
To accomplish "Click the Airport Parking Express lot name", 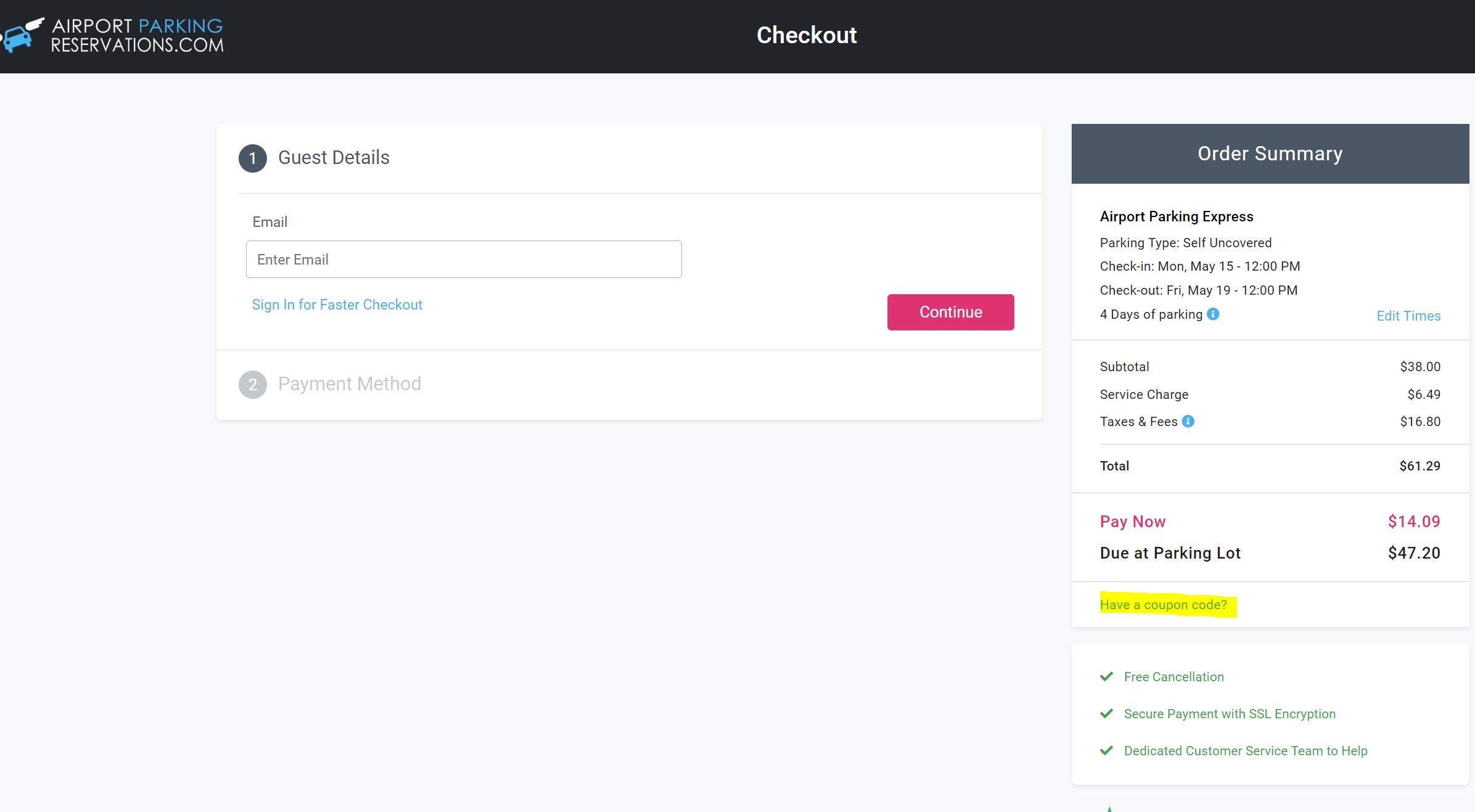I will click(1177, 216).
